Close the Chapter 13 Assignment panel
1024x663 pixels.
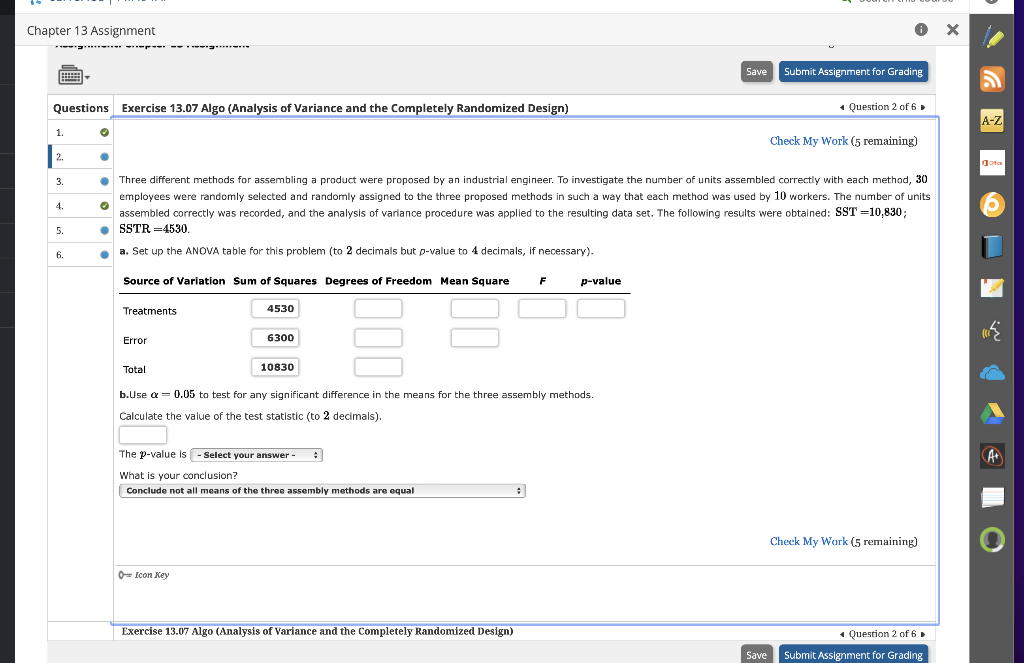coord(953,29)
